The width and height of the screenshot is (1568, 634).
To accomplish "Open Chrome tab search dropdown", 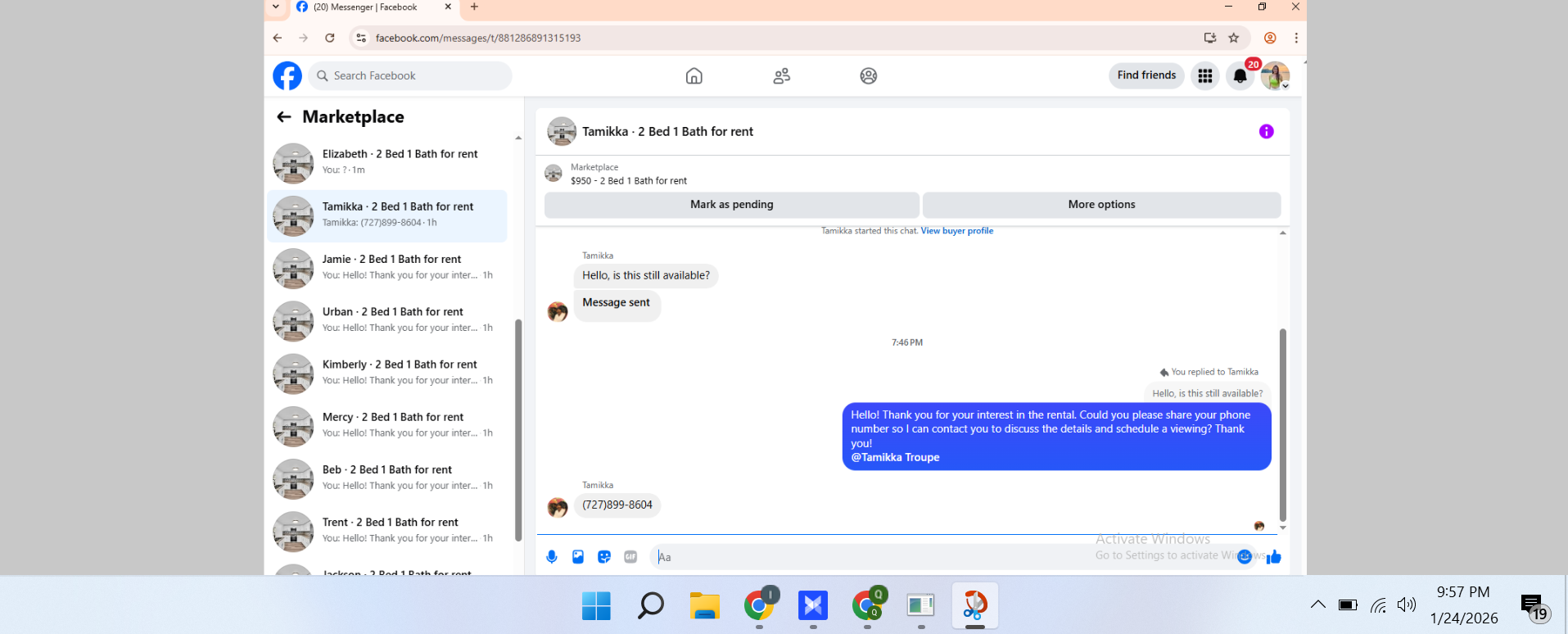I will pyautogui.click(x=276, y=7).
